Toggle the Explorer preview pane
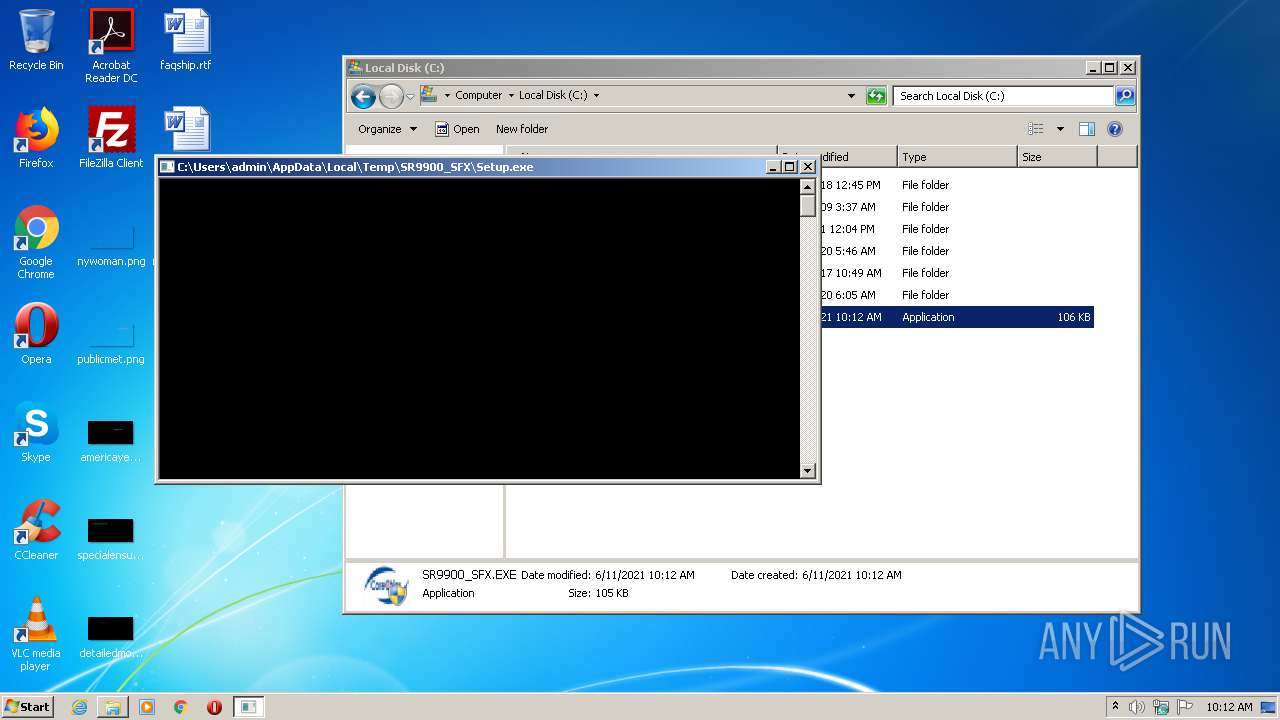 1087,129
